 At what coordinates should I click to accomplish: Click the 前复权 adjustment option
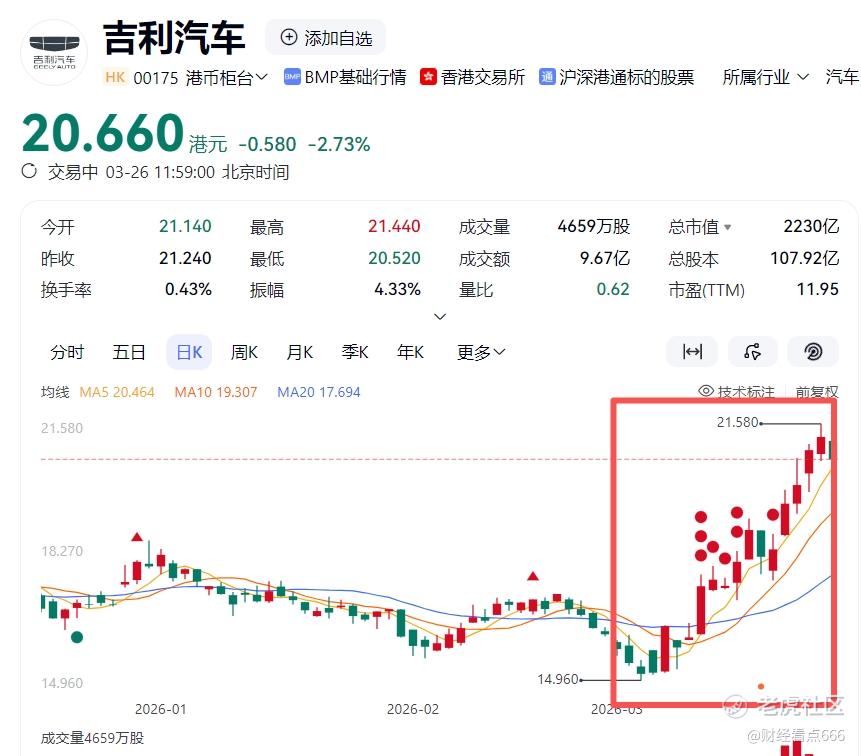817,391
